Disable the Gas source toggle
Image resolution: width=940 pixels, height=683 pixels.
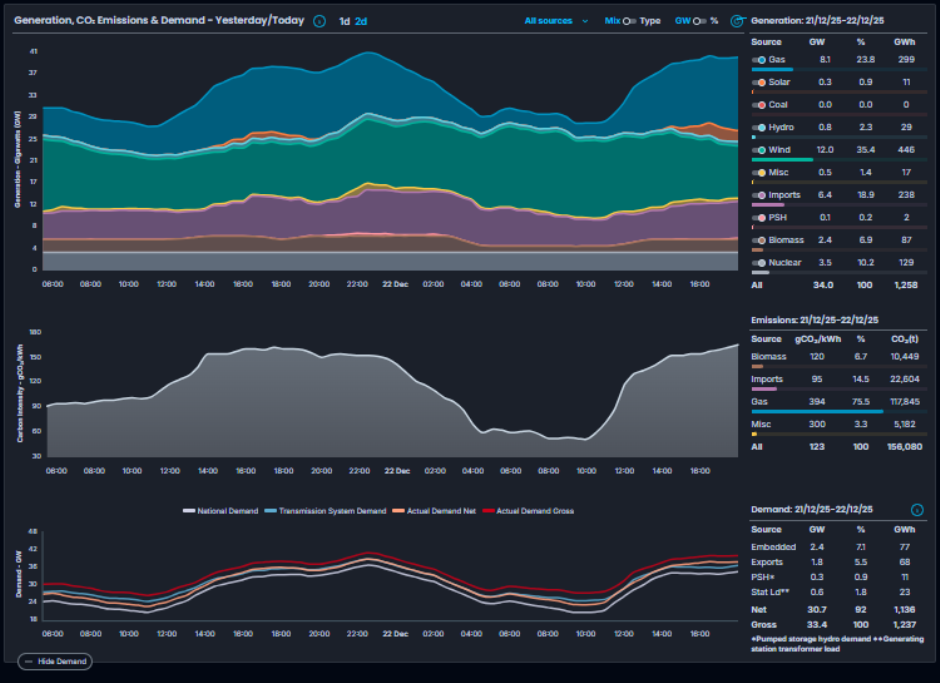pyautogui.click(x=760, y=60)
